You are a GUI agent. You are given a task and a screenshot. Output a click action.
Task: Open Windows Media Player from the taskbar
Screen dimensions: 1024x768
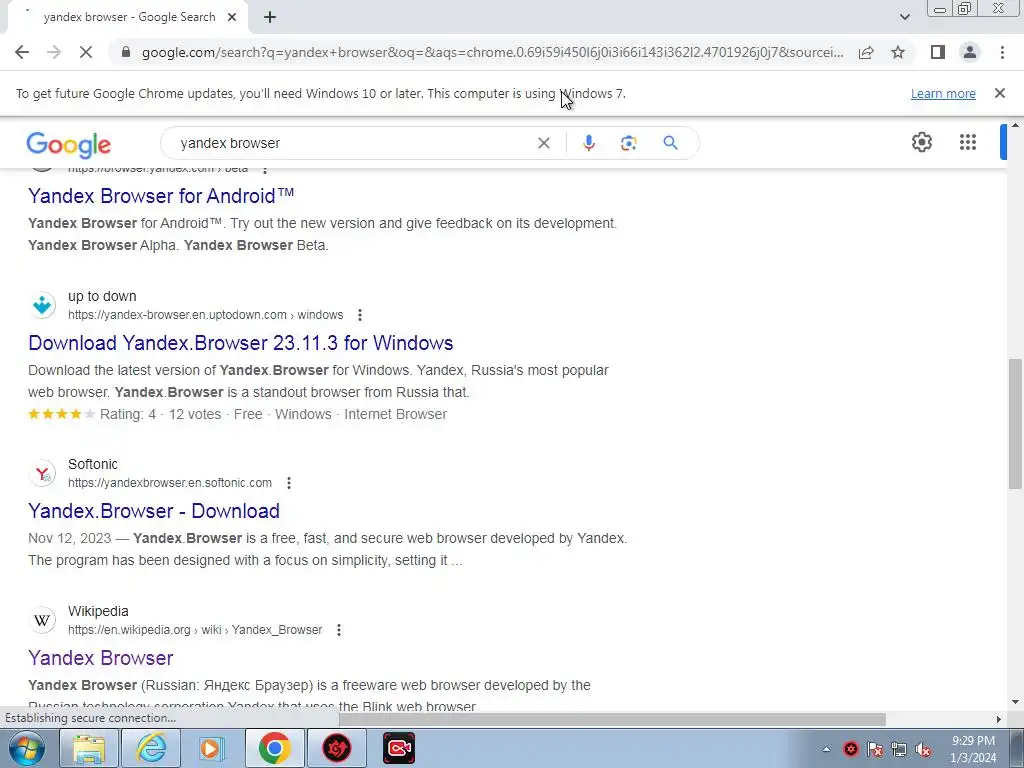click(212, 748)
